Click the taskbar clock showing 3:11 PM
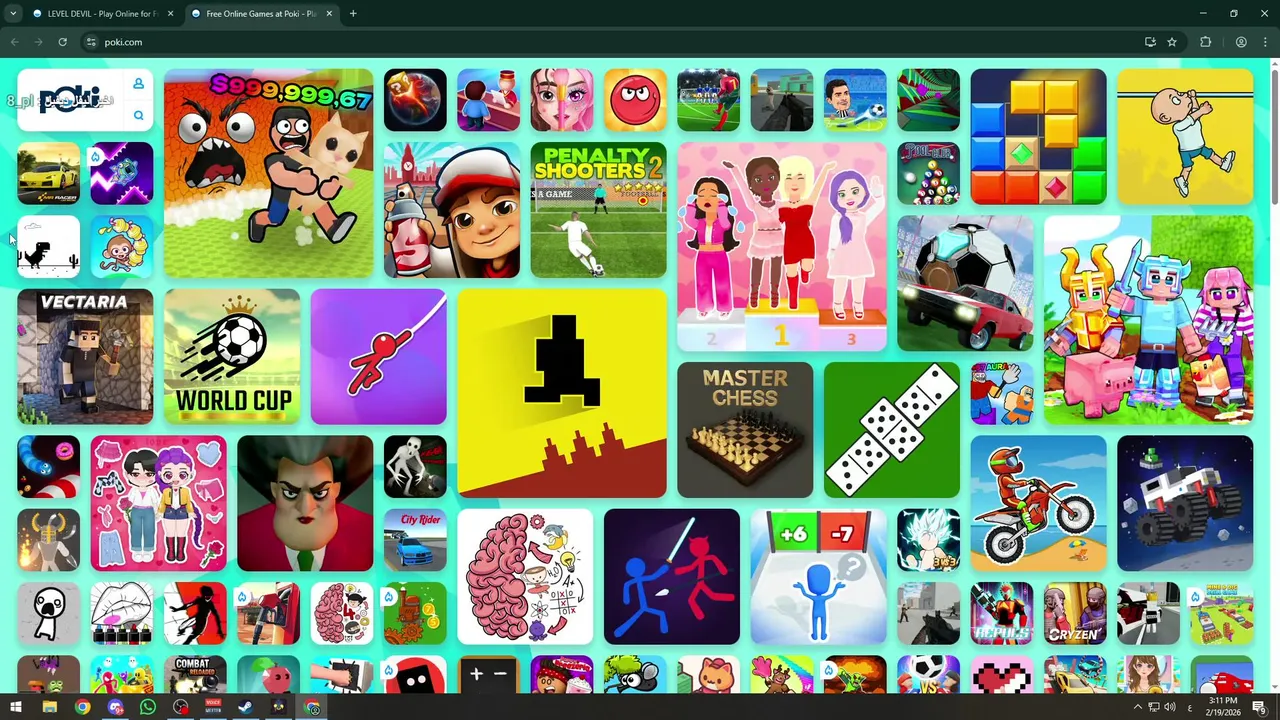The image size is (1280, 720). [x=1223, y=707]
